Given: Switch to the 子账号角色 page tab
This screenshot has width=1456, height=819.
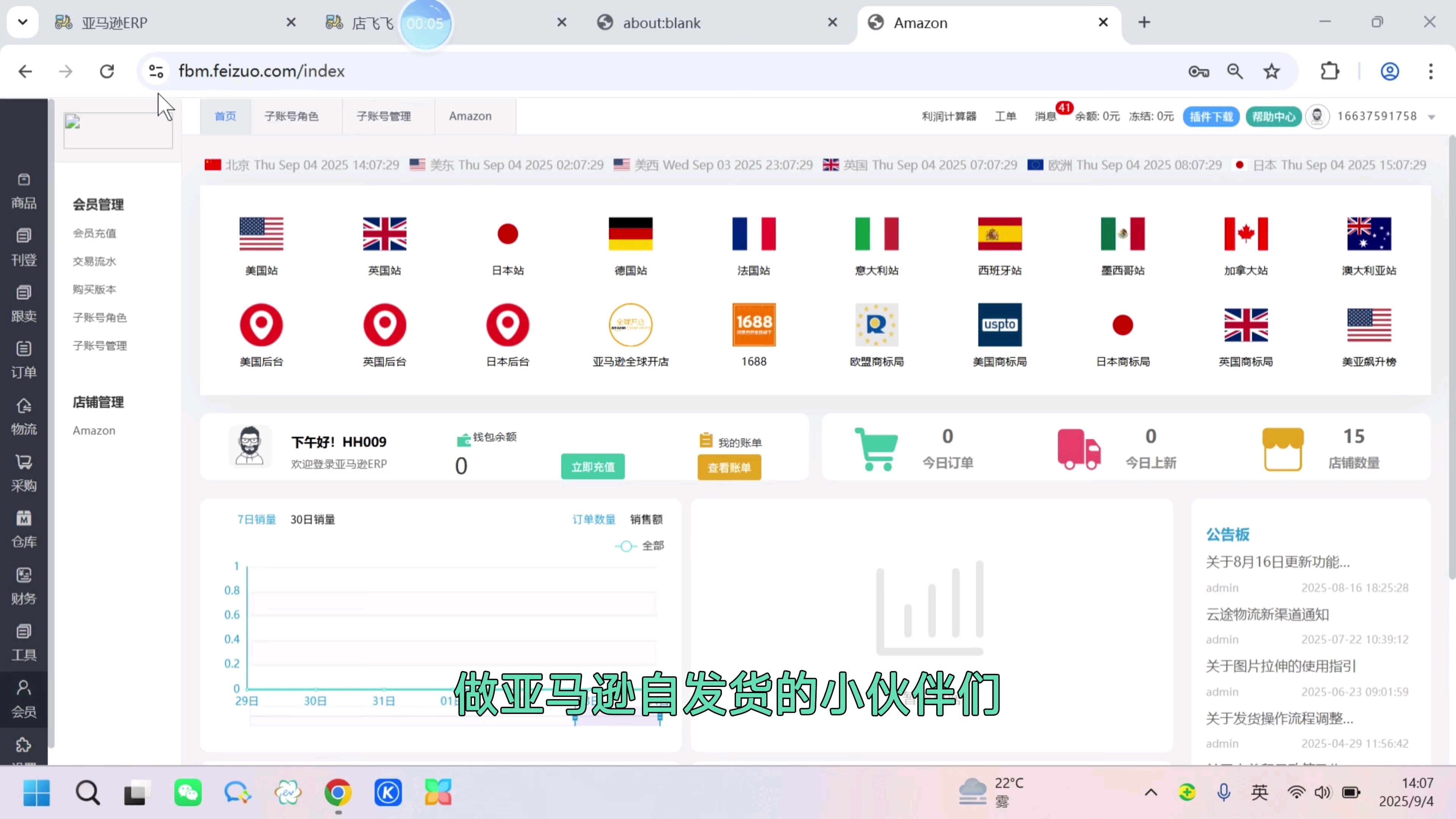Looking at the screenshot, I should [x=292, y=116].
